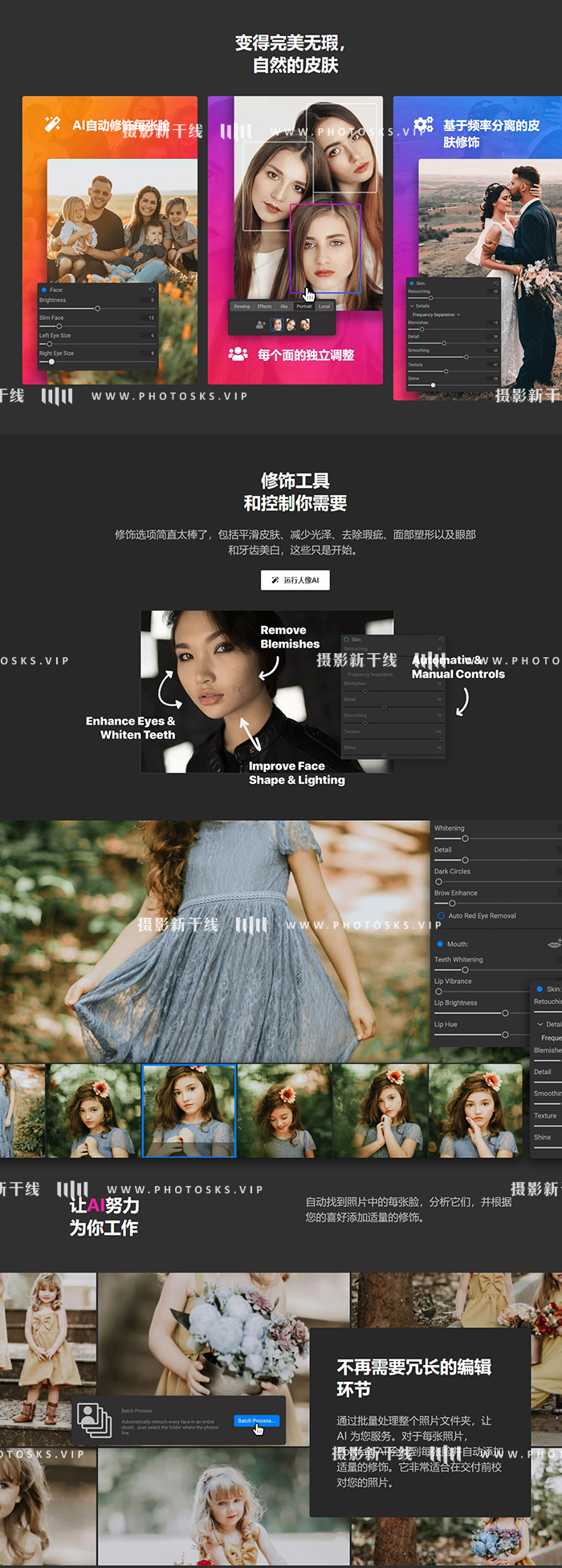Click the add-person icon in the face selector bar

[x=260, y=325]
